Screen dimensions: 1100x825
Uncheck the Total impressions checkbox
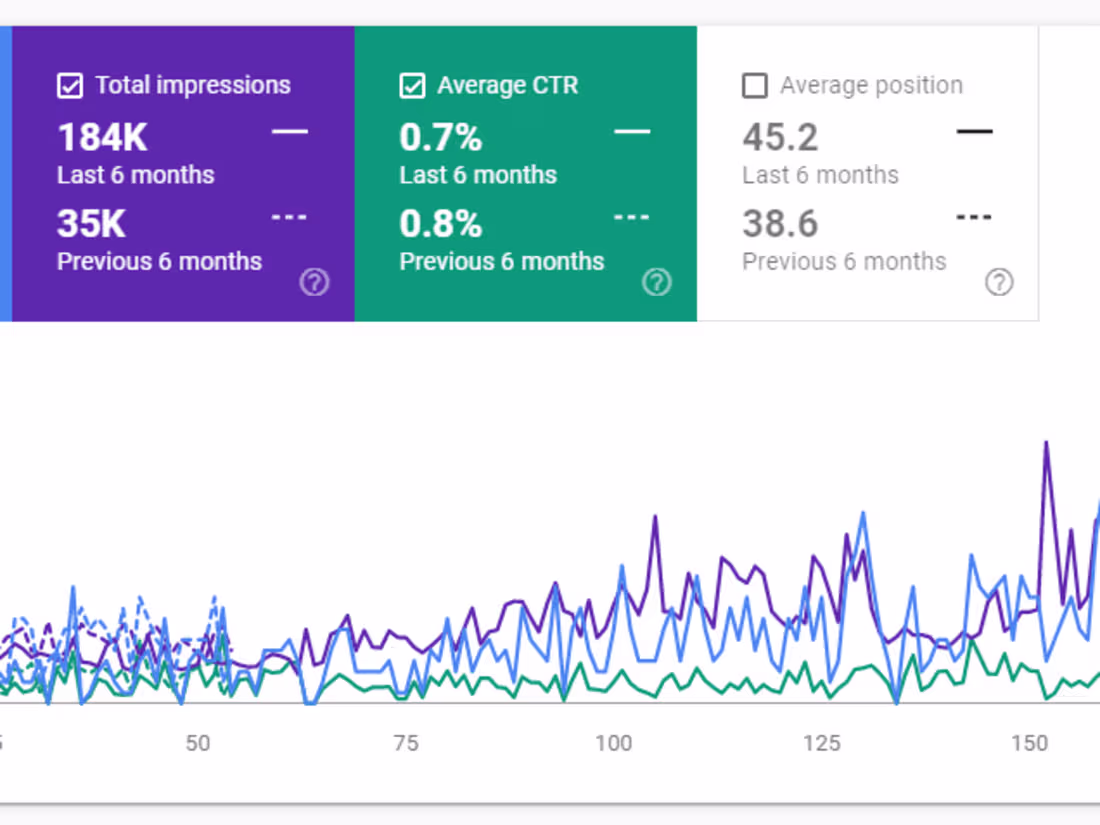pos(70,86)
